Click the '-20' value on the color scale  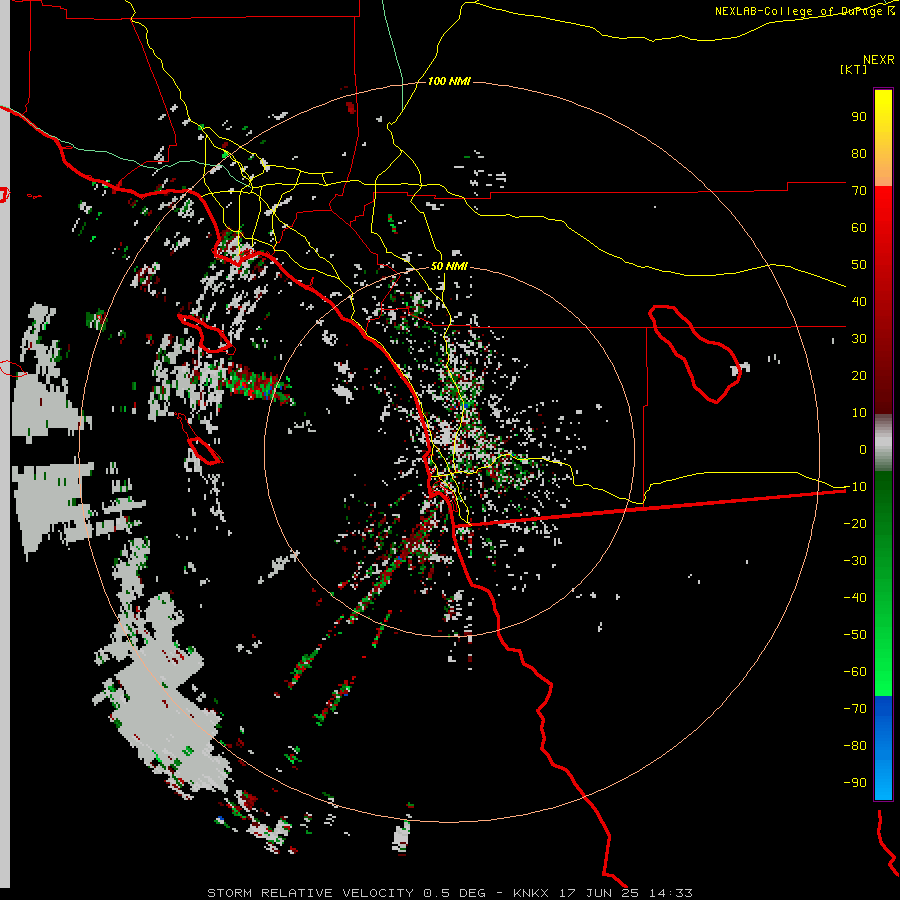[855, 523]
